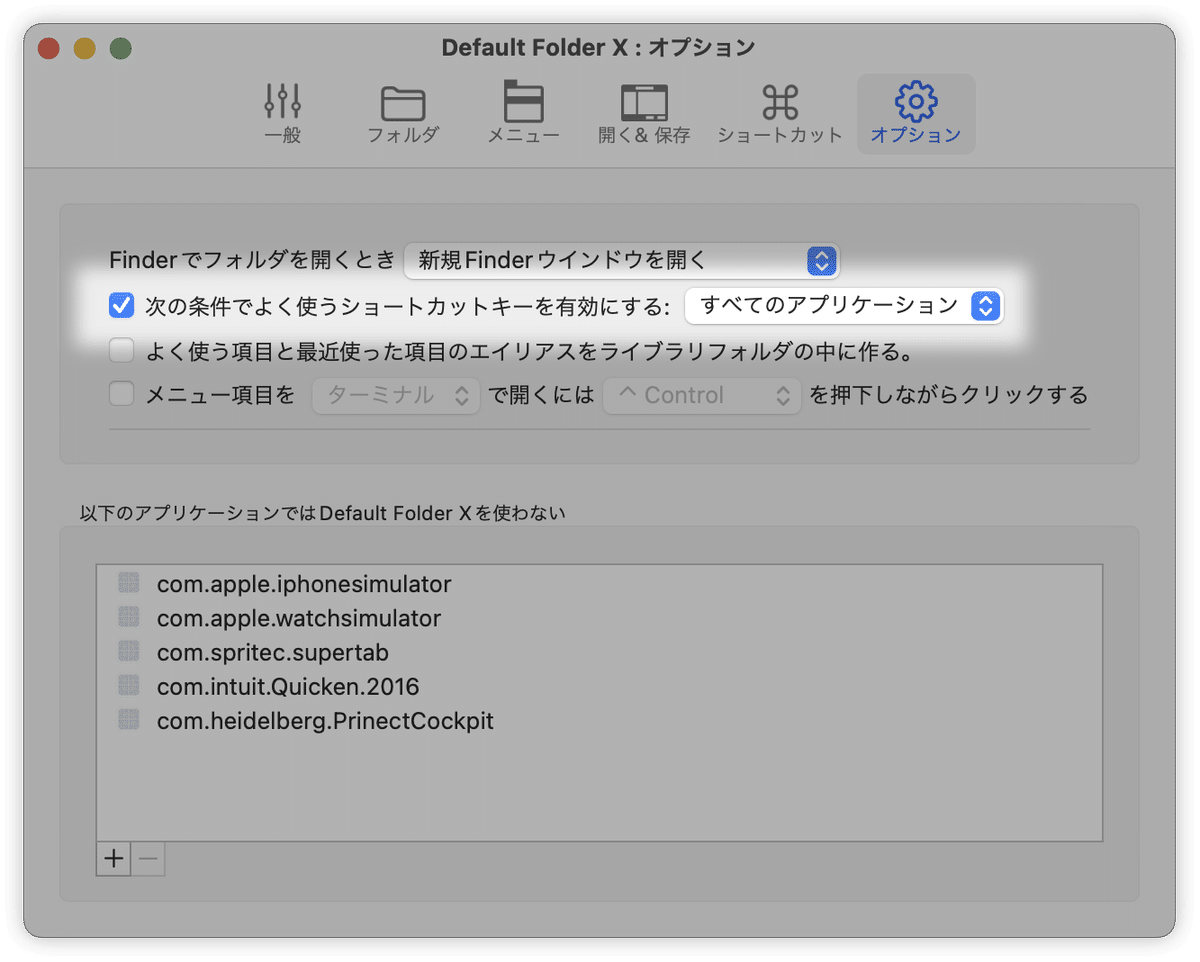Open the メニュー preferences tab
1200x962 pixels.
523,113
